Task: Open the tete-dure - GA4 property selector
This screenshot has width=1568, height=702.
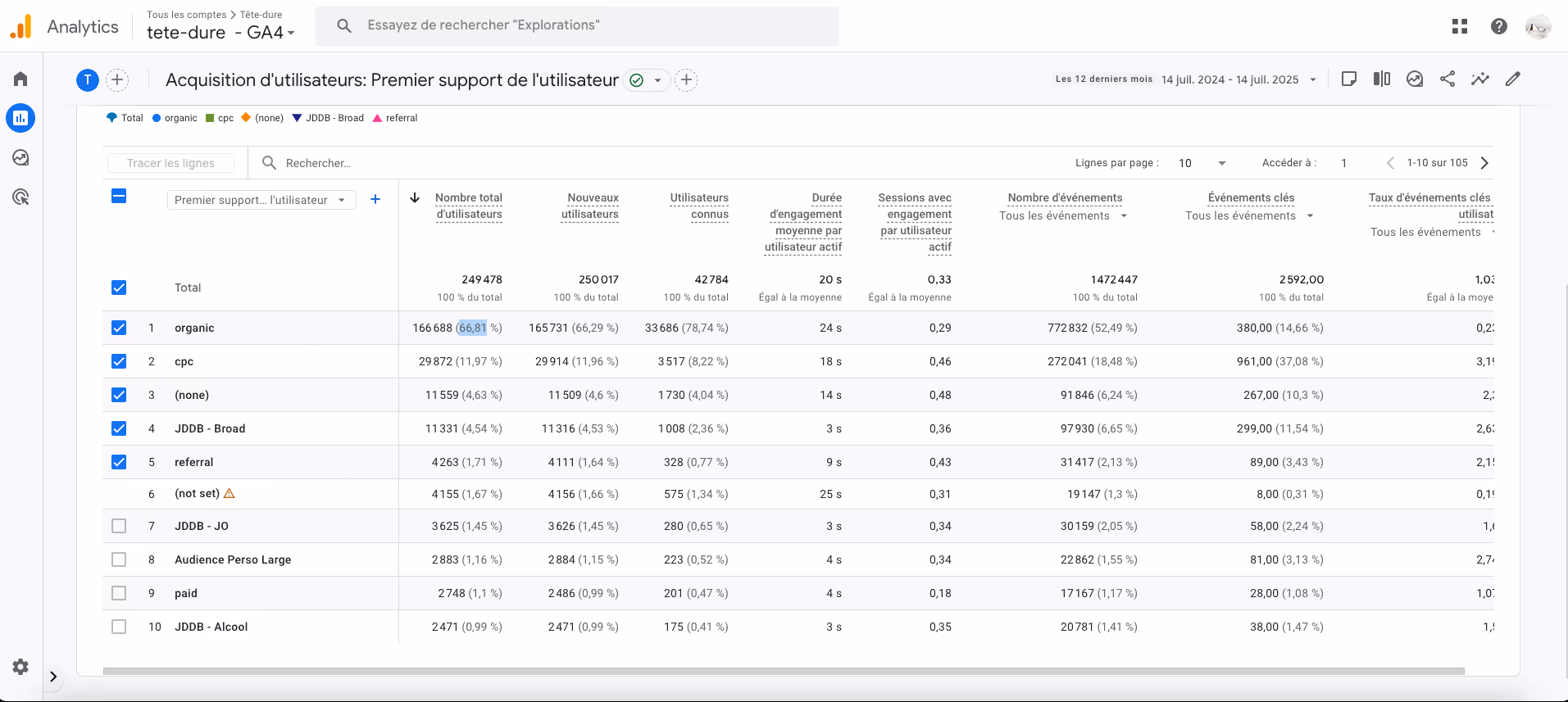Action: (220, 33)
